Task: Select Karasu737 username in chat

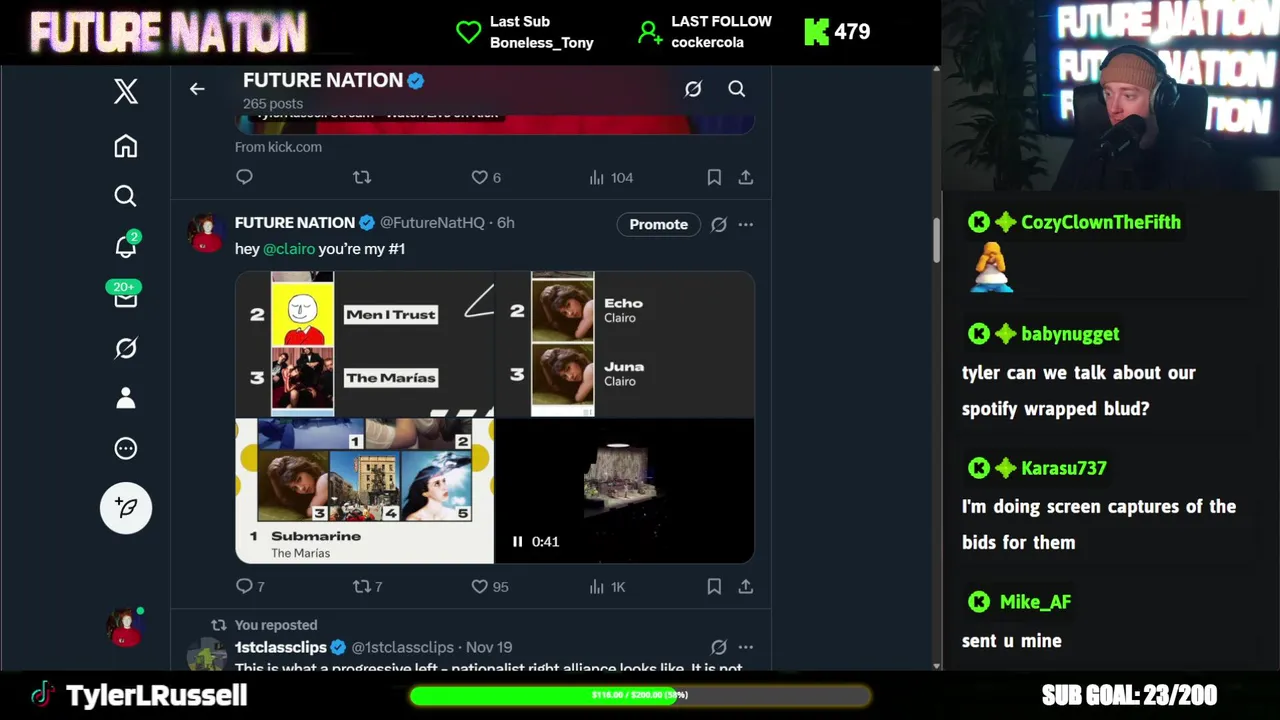Action: pos(1063,468)
